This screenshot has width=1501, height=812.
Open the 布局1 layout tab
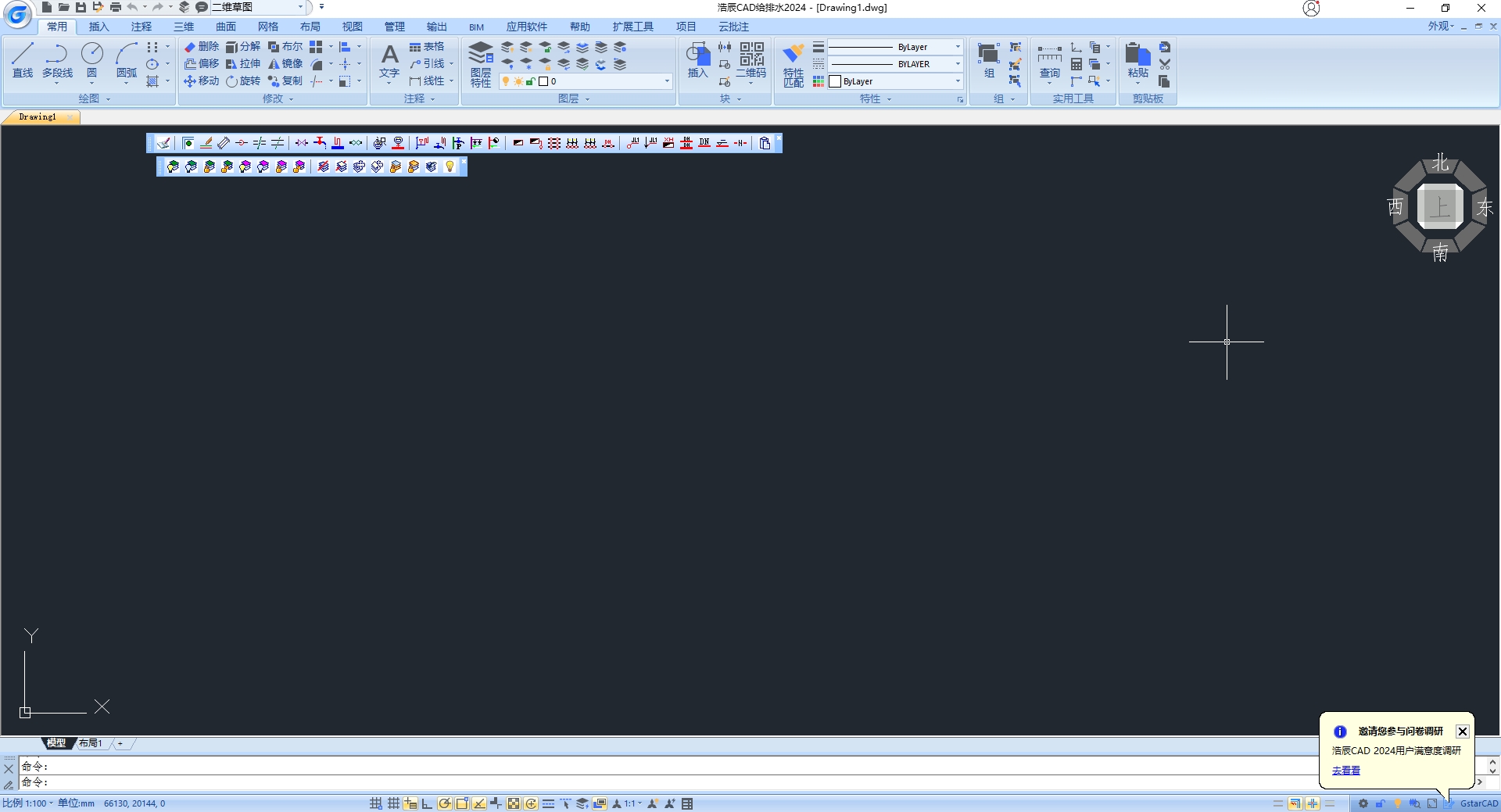pos(91,743)
